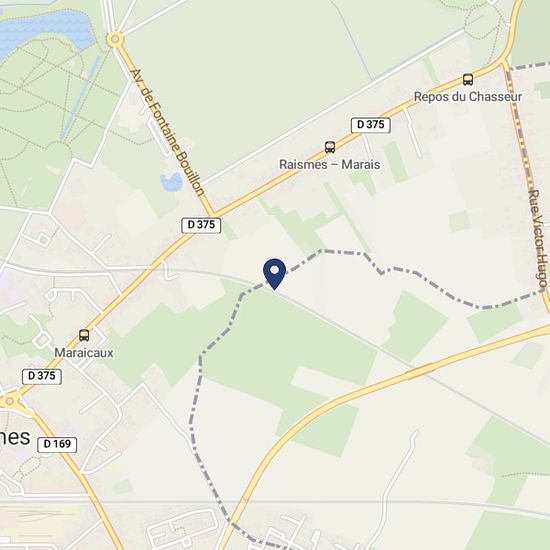Click the Av. de Fontaine Bouillon street label
The image size is (550, 550).
167,133
